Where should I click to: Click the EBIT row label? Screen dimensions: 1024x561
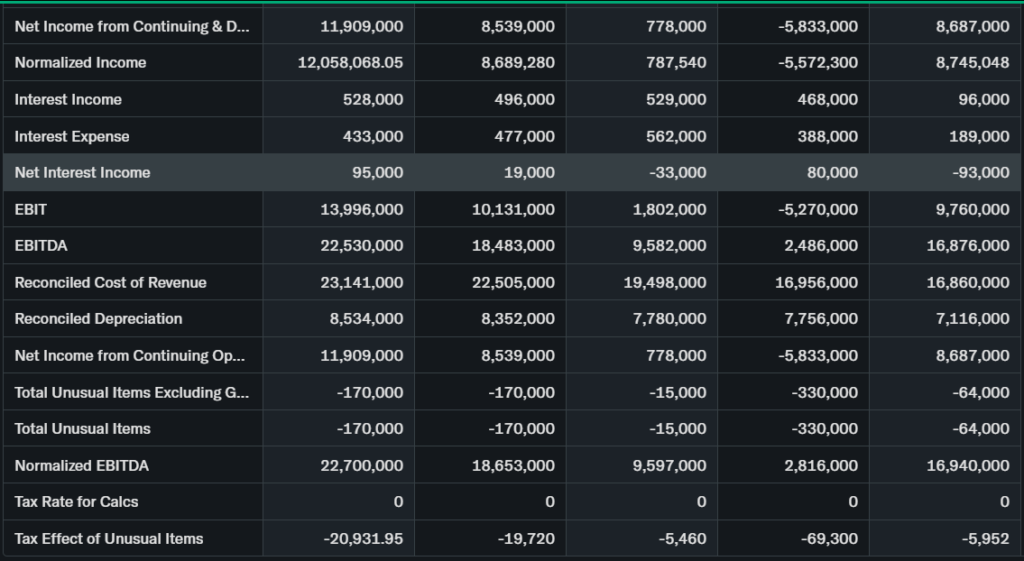[31, 210]
